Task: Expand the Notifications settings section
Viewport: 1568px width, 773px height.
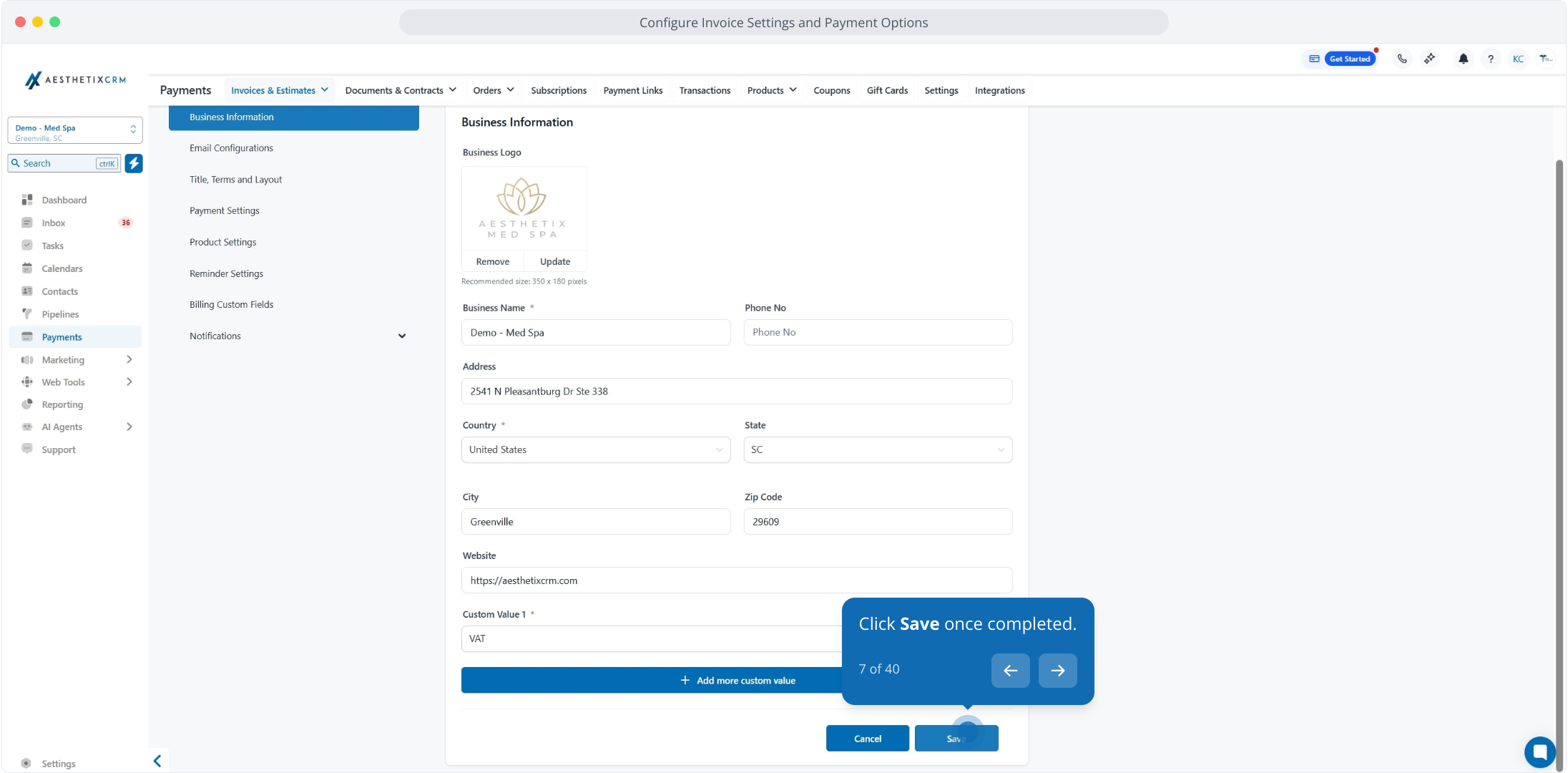Action: (402, 336)
